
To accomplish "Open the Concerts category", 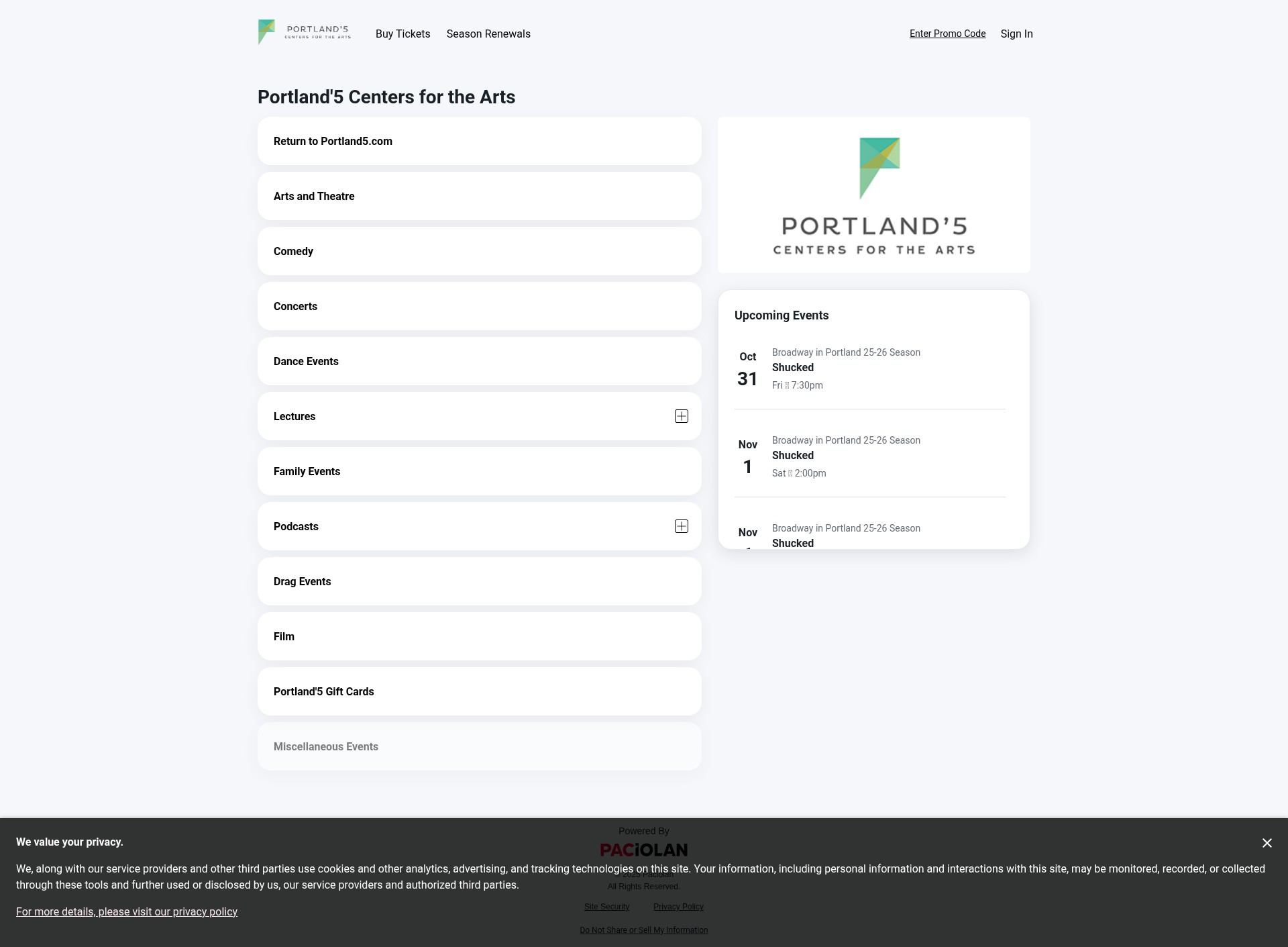I will click(480, 306).
